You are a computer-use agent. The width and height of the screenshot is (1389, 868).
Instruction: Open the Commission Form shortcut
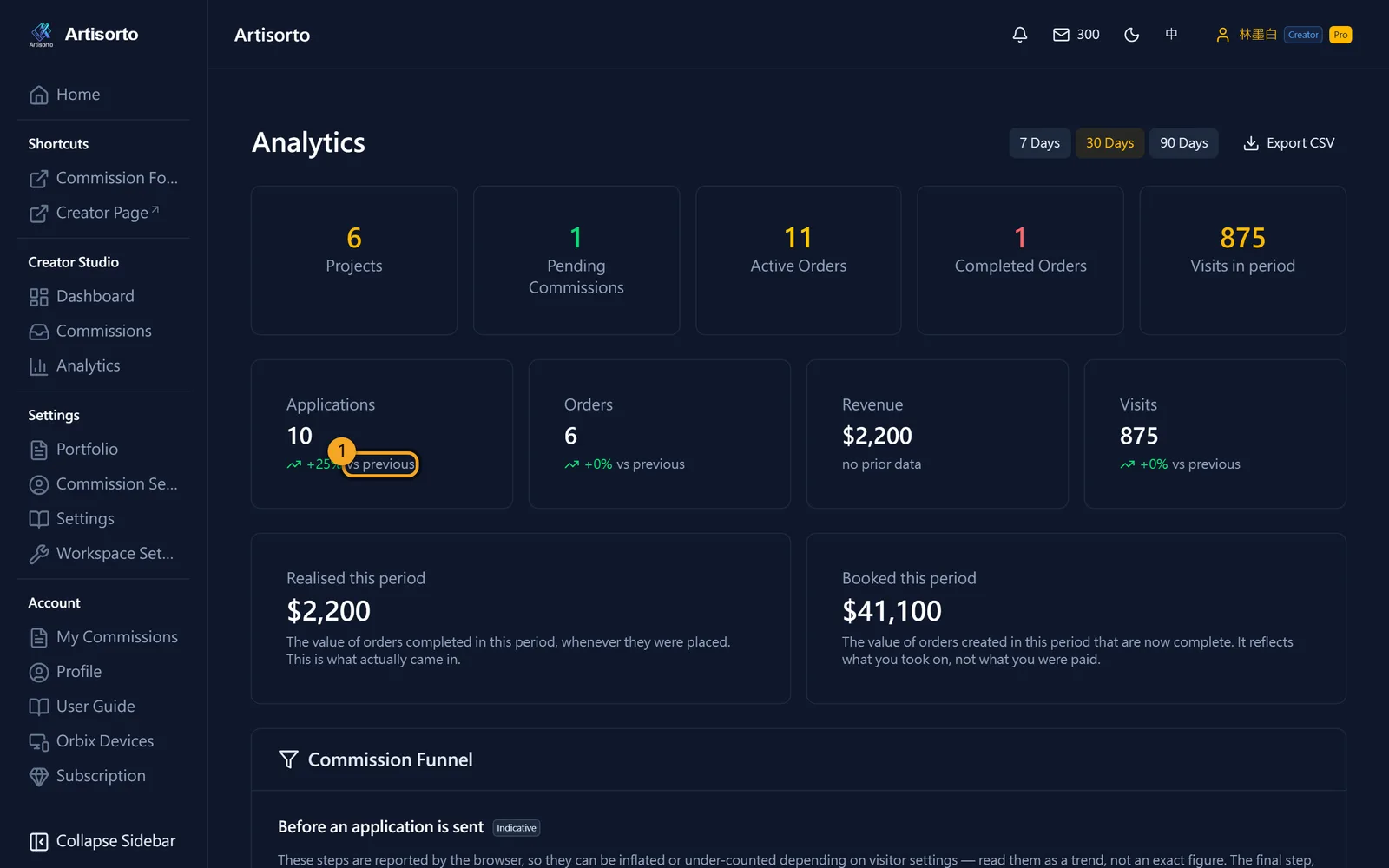coord(103,178)
